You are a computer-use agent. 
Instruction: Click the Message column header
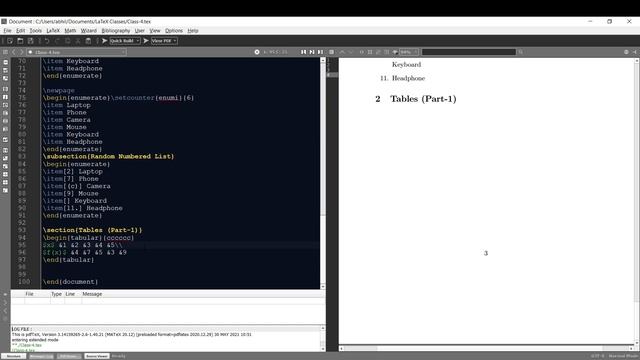(x=92, y=294)
